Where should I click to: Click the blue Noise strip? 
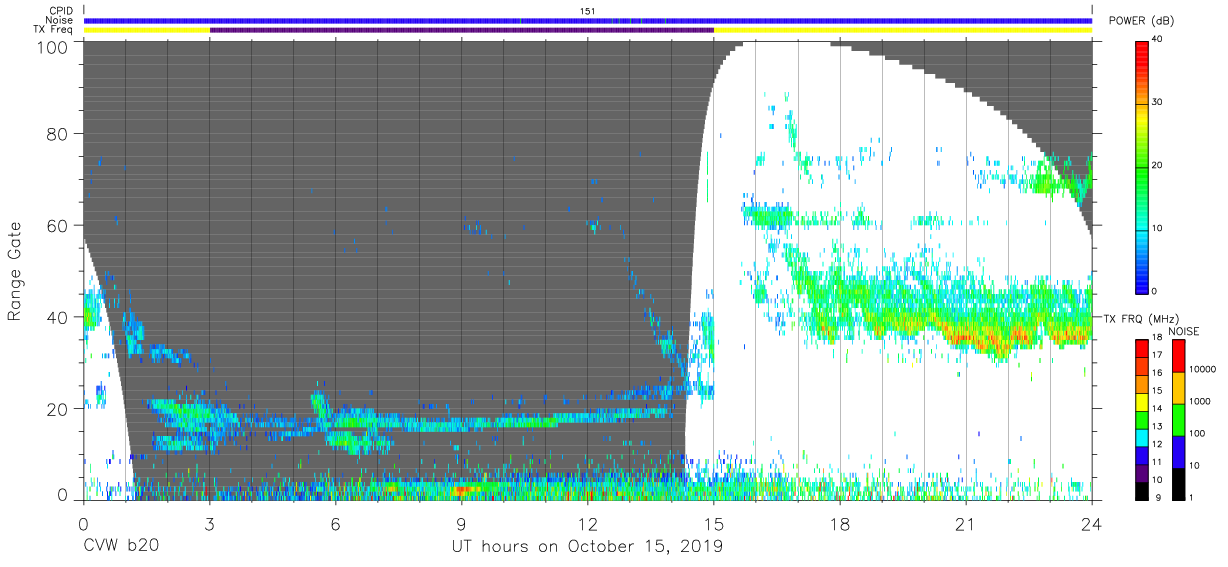tap(588, 20)
